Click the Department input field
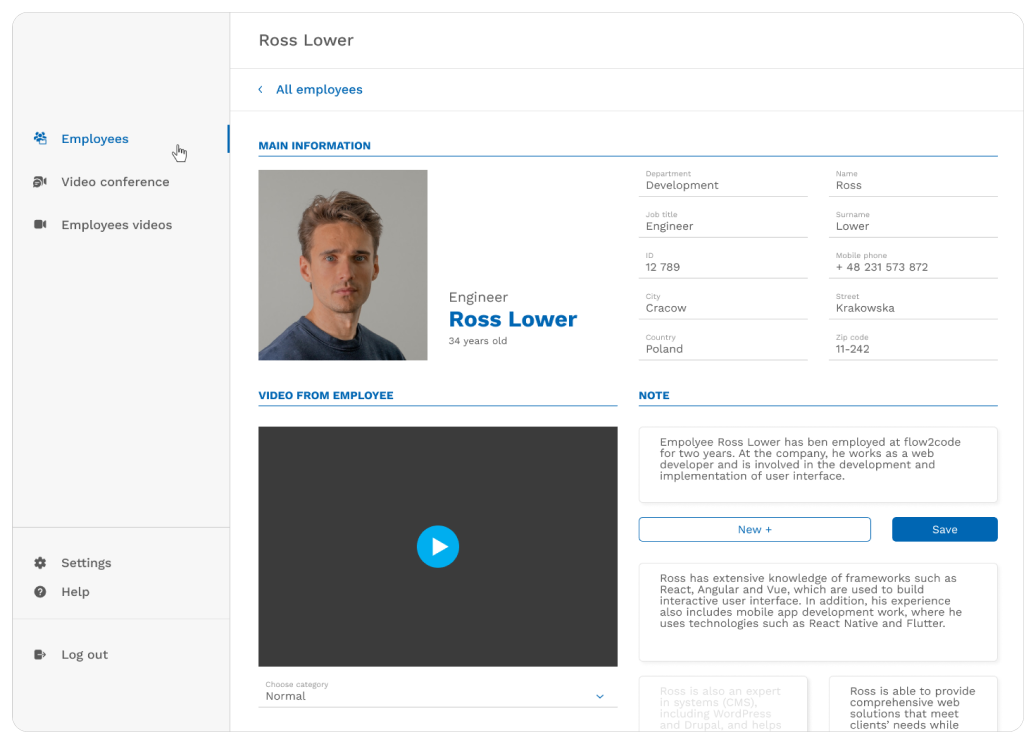1036x744 pixels. [x=722, y=184]
